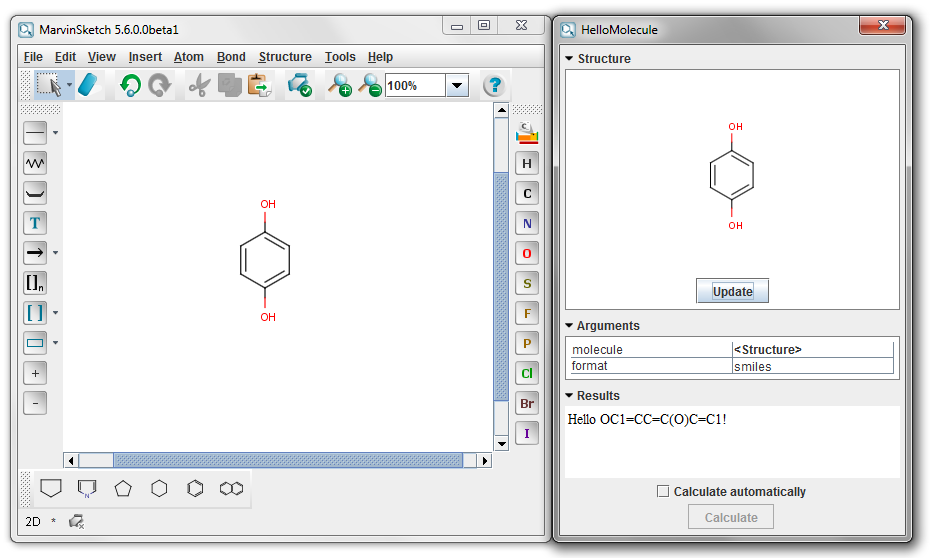Collapse the Arguments section

(570, 325)
